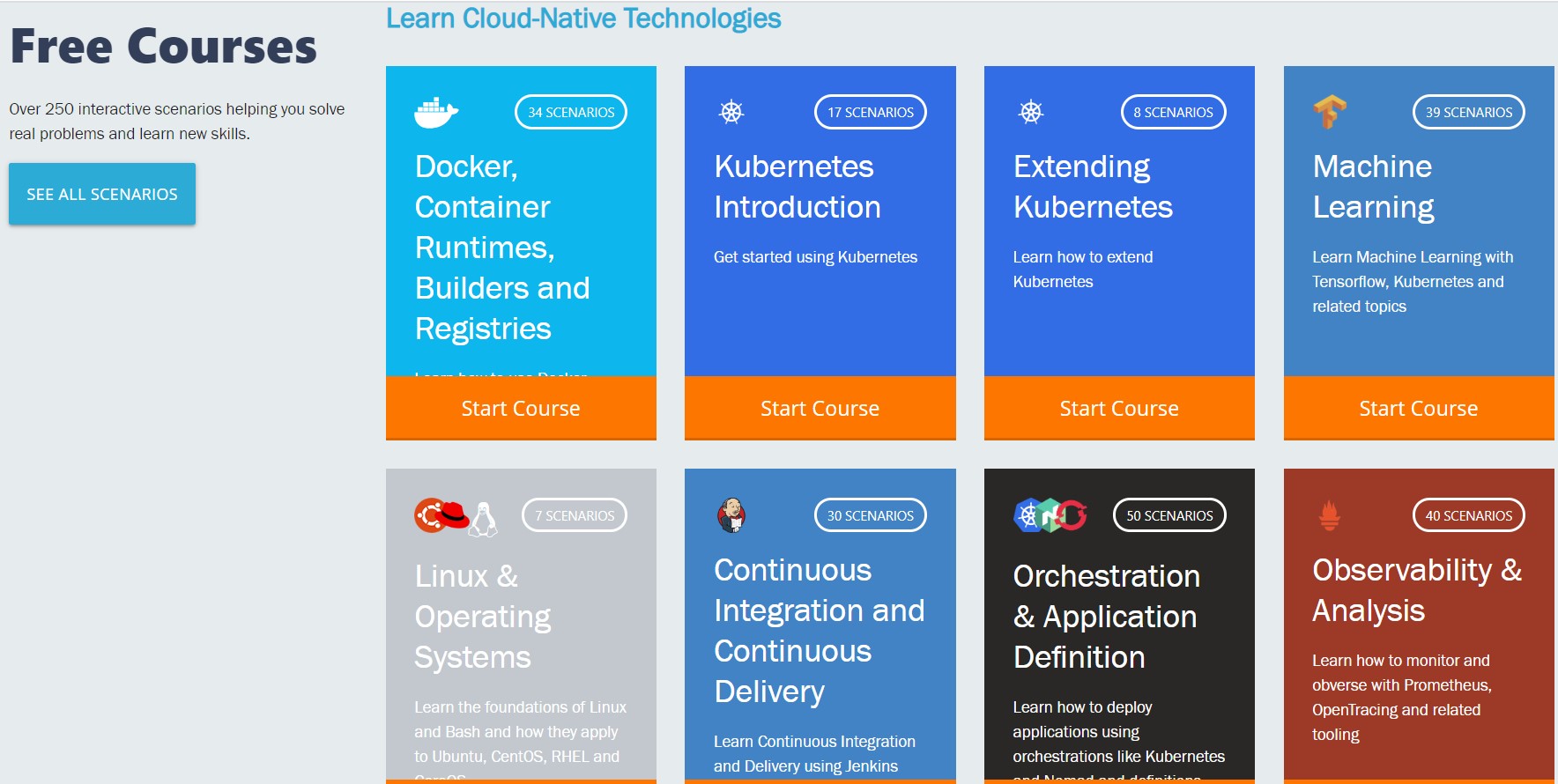
Task: Click 'Over 250 interactive scenarios' text
Action: (176, 122)
